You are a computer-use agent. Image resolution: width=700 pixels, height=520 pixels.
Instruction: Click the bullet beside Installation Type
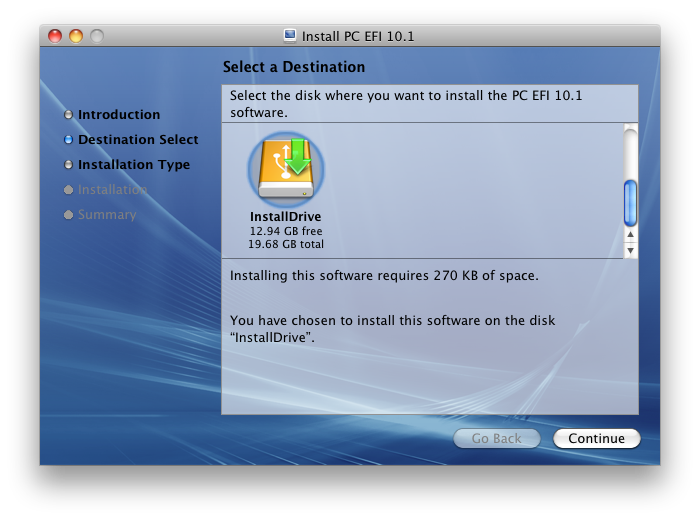click(x=68, y=165)
